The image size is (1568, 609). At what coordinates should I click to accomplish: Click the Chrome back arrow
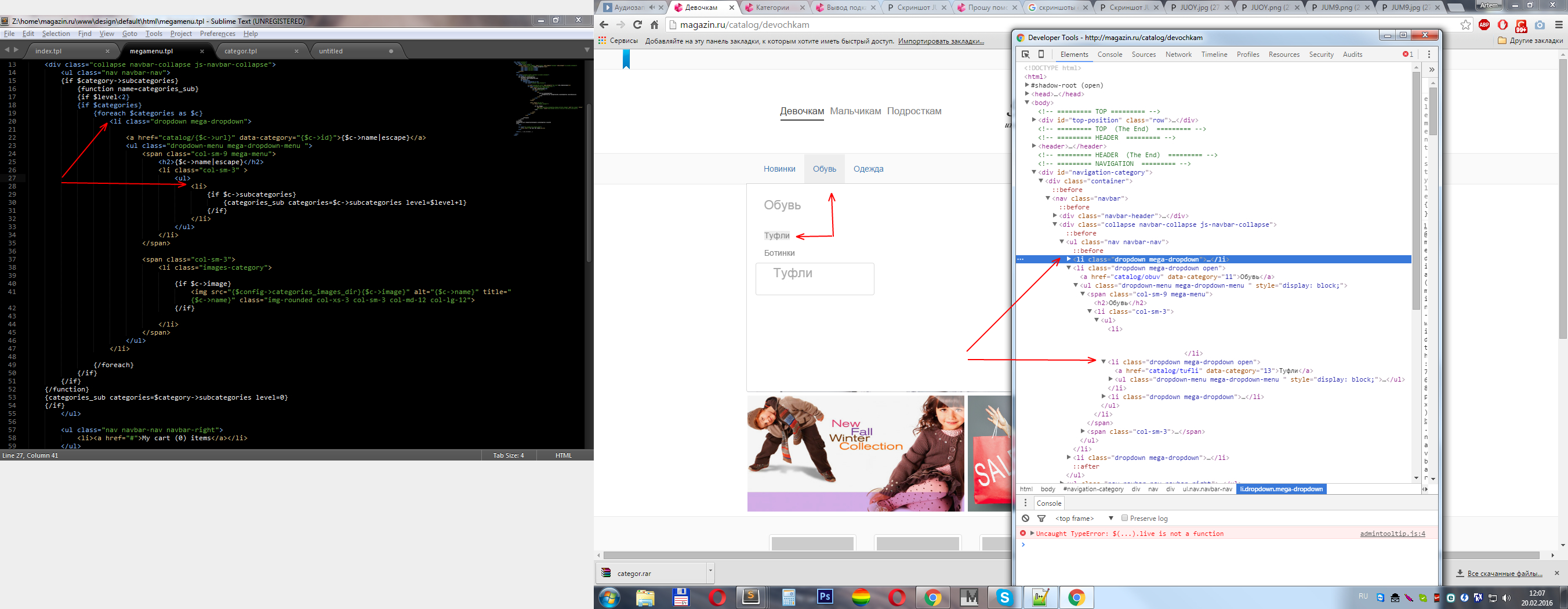click(604, 25)
